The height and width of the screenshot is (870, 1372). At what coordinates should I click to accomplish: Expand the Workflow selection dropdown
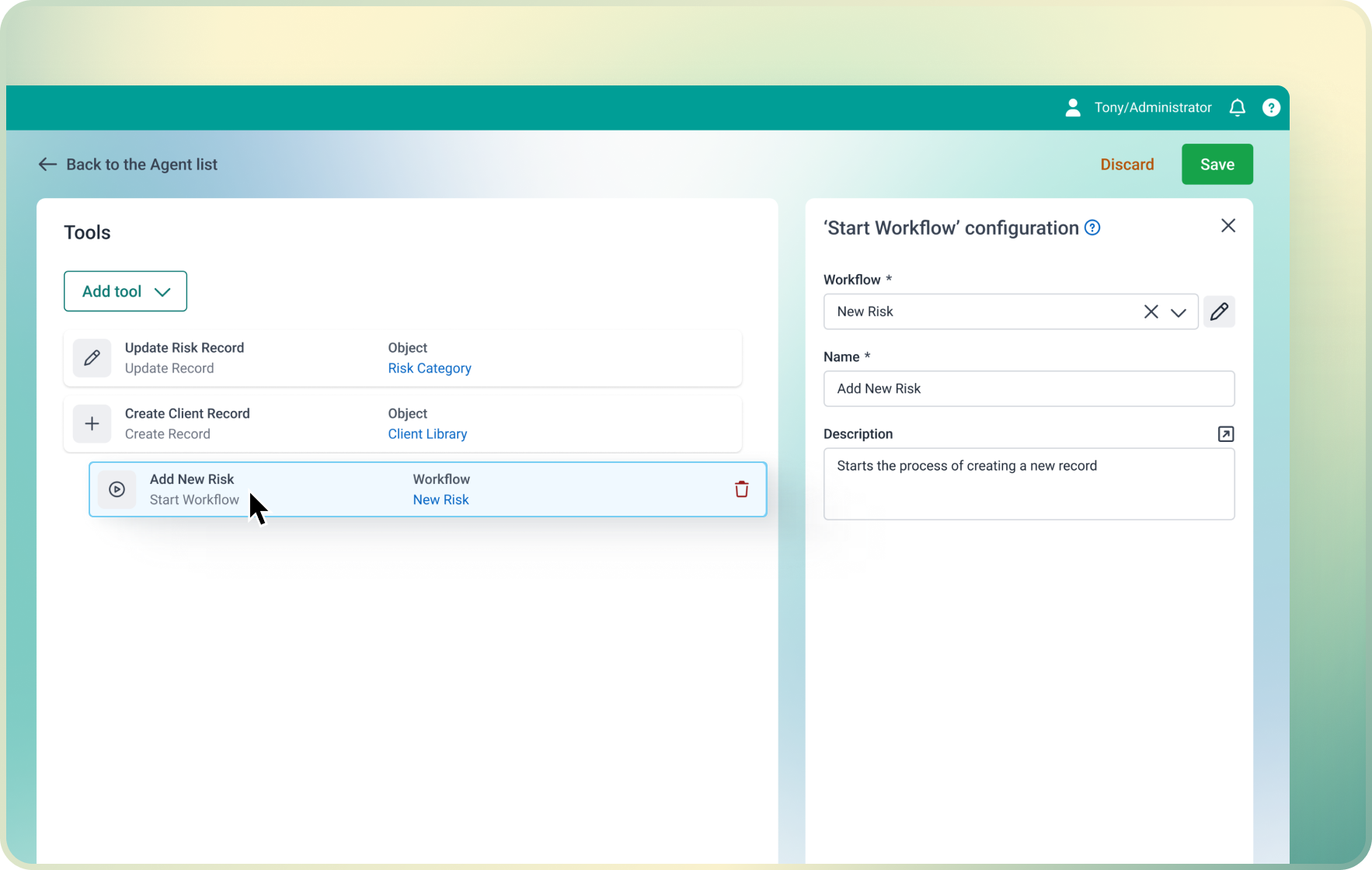pyautogui.click(x=1179, y=311)
